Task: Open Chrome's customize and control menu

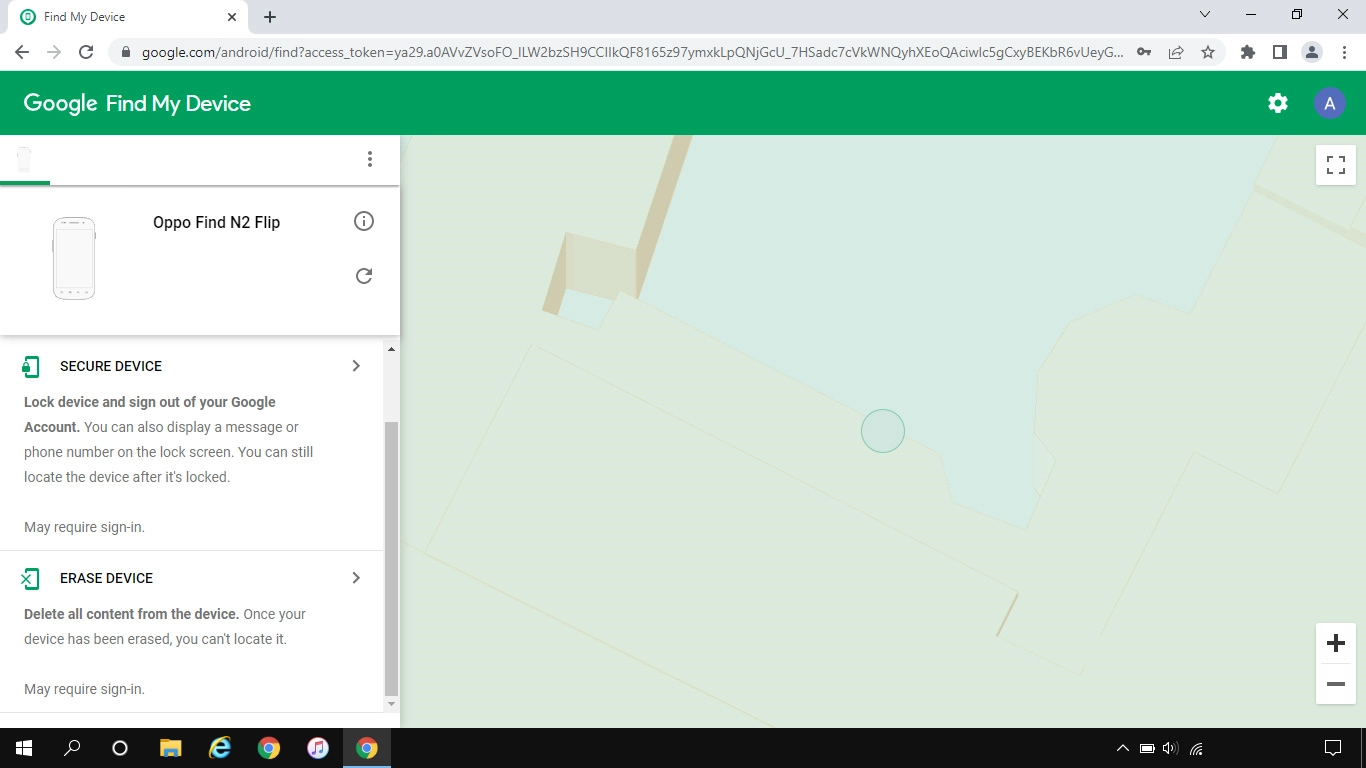Action: [x=1345, y=51]
